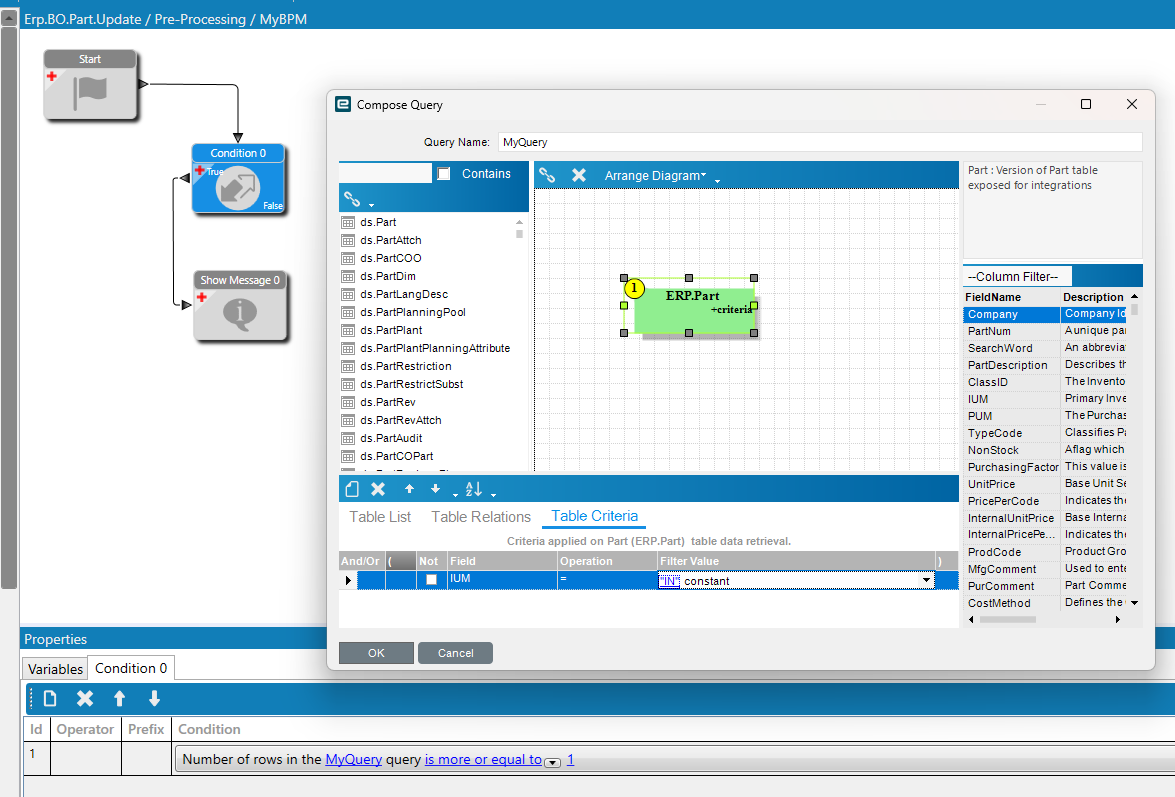
Task: Click move criteria down arrow
Action: pos(435,489)
